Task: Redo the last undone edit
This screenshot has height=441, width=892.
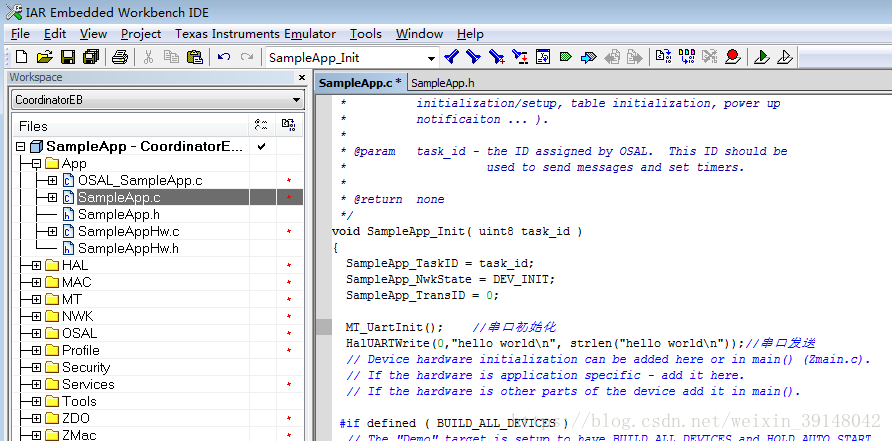Action: click(x=247, y=57)
